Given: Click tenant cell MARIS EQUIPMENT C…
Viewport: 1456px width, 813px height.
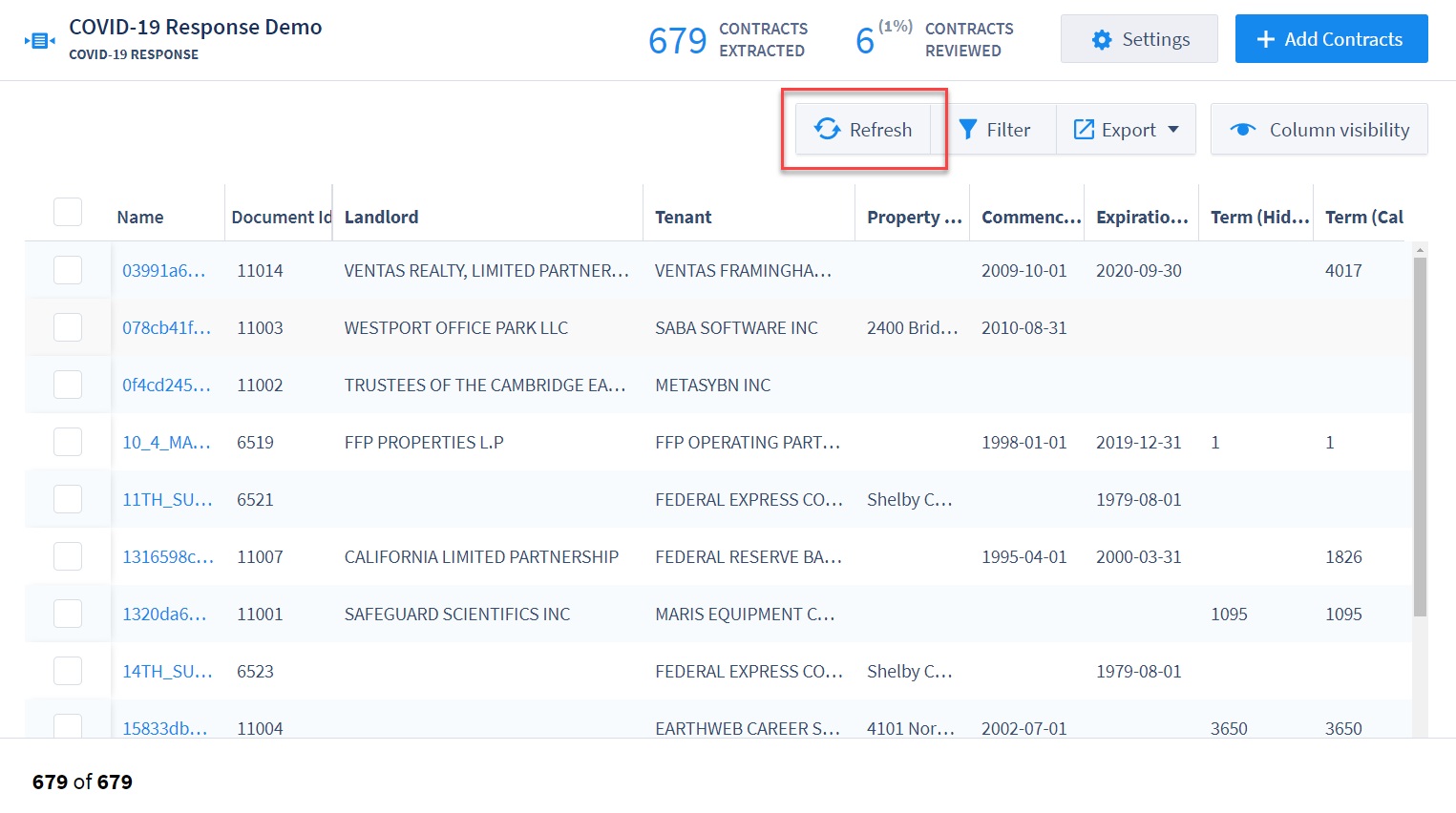Looking at the screenshot, I should point(745,614).
